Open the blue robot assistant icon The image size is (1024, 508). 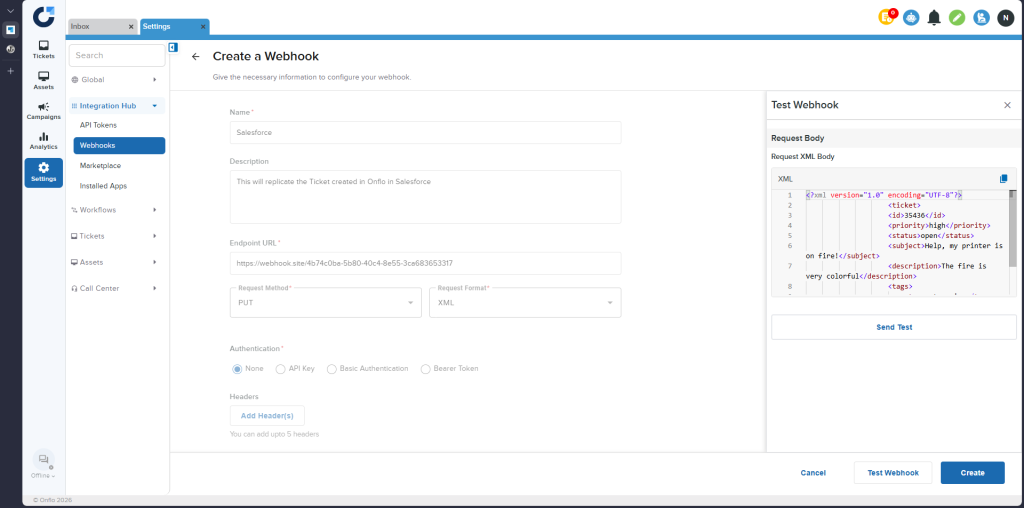click(911, 18)
